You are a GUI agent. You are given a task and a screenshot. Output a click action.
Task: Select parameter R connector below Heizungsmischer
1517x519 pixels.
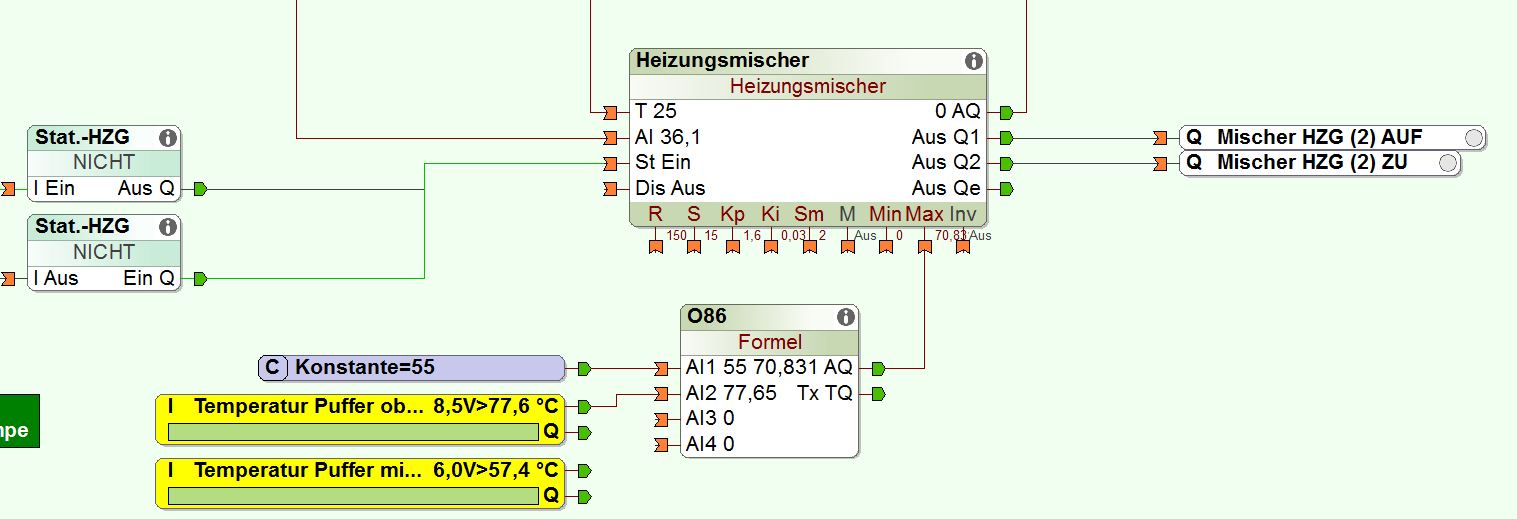click(656, 247)
